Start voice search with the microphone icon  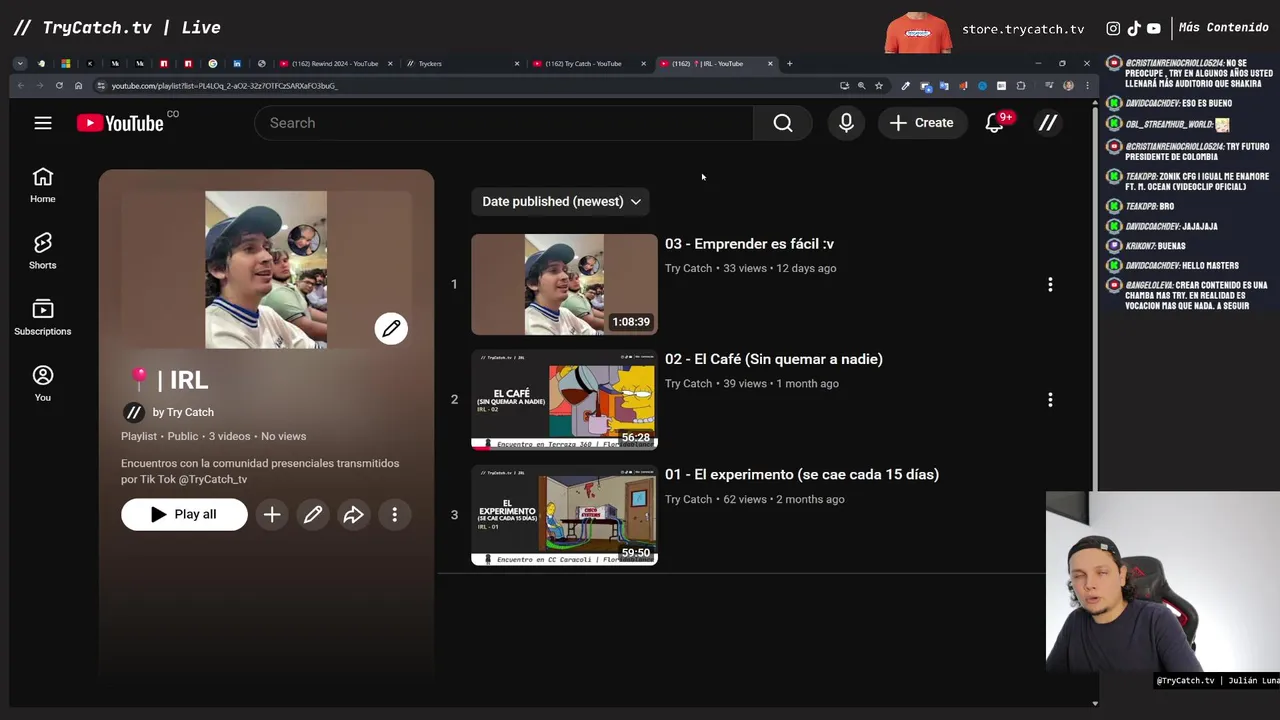(x=846, y=123)
